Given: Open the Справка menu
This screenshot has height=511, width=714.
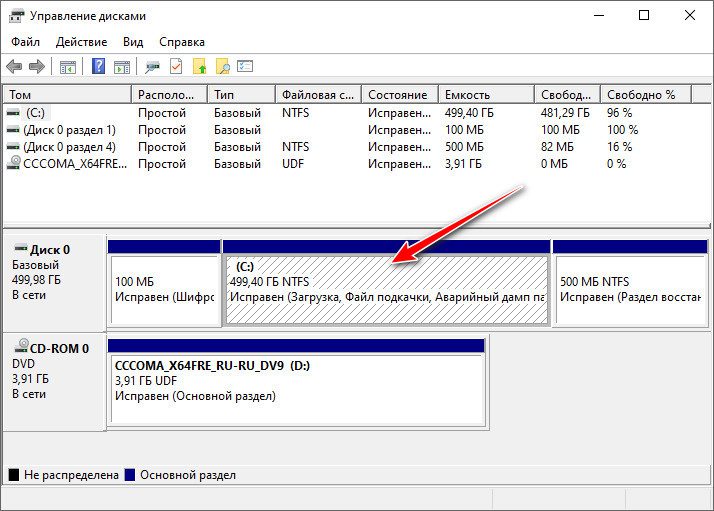Looking at the screenshot, I should (182, 42).
